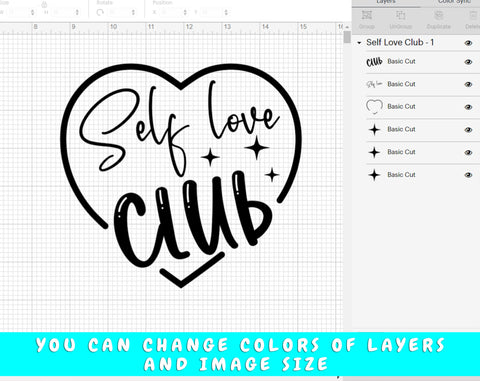Click the Duplicate layer icon
Screen dimensions: 480x381
[439, 15]
